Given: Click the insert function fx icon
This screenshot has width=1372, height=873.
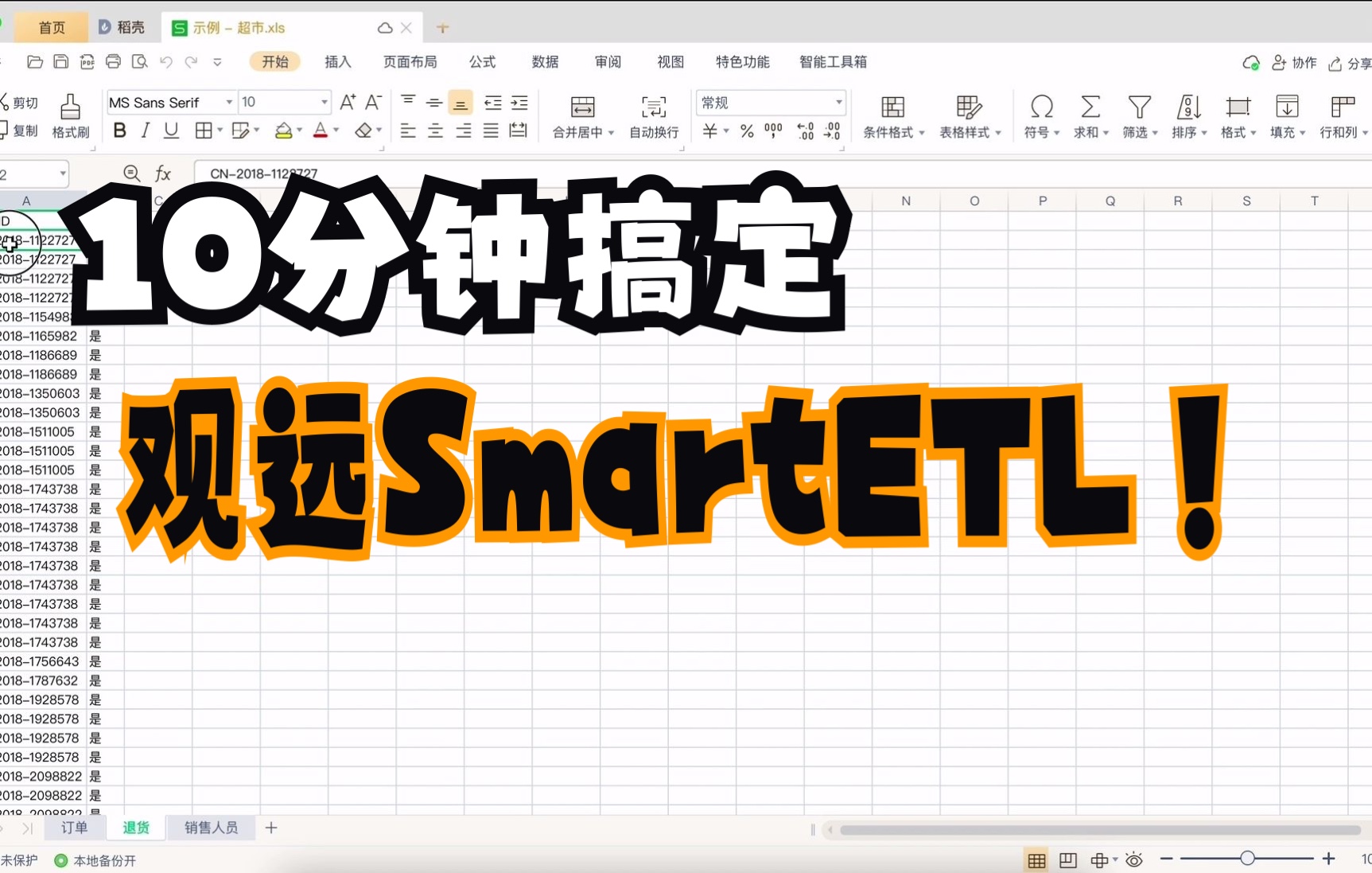Looking at the screenshot, I should point(163,173).
